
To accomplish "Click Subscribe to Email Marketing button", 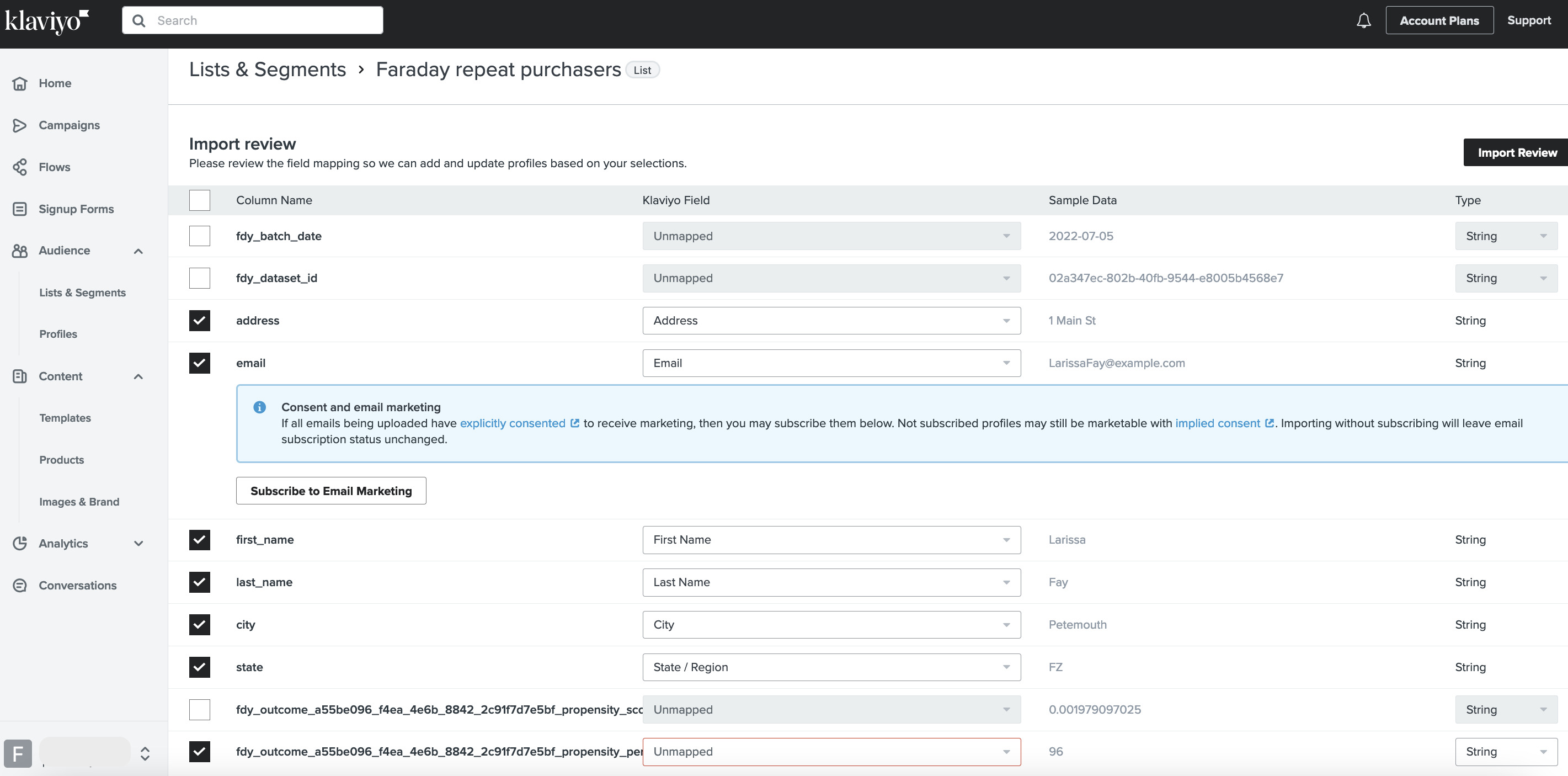I will coord(331,491).
